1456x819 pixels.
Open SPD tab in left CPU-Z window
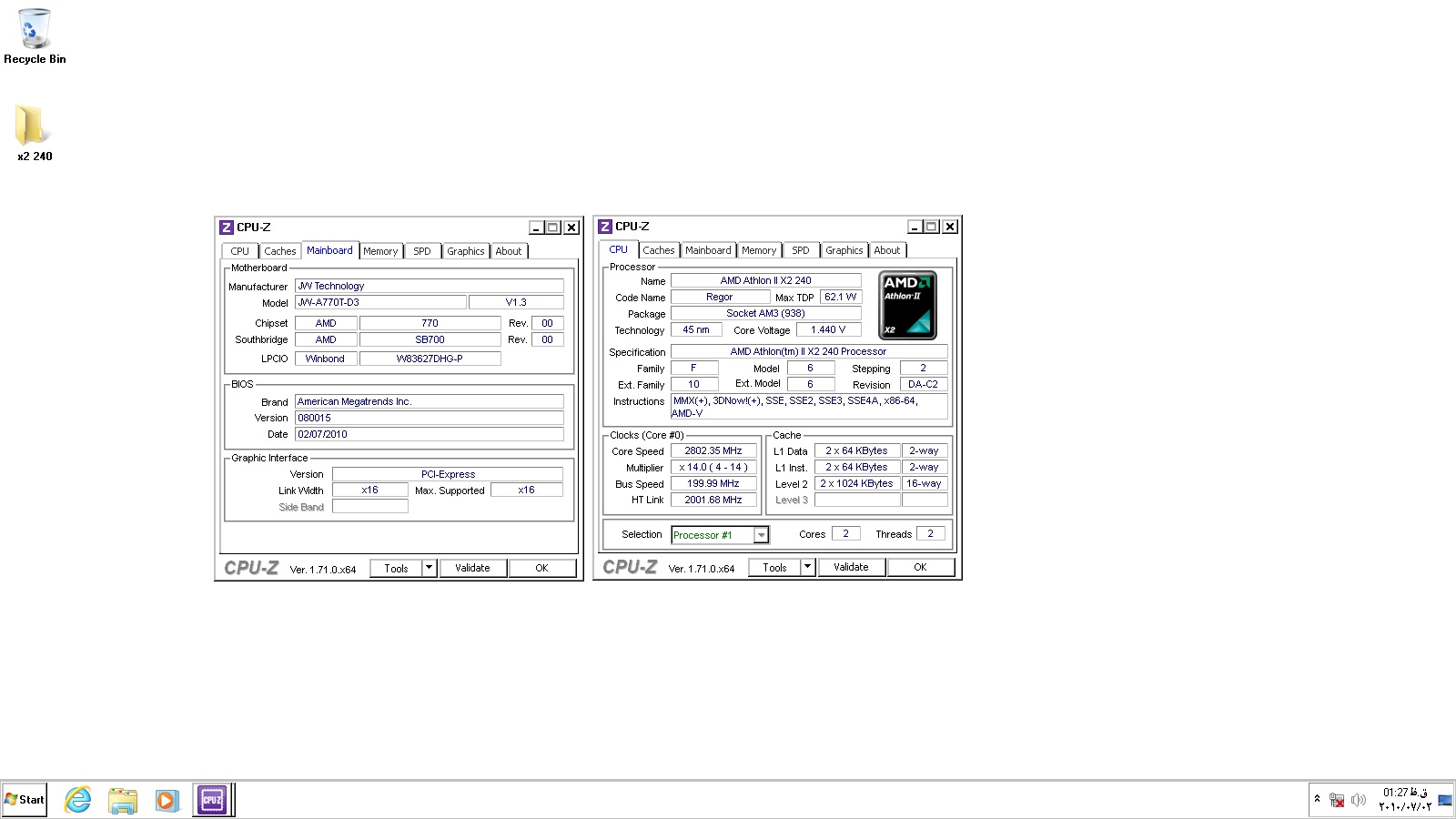click(422, 251)
